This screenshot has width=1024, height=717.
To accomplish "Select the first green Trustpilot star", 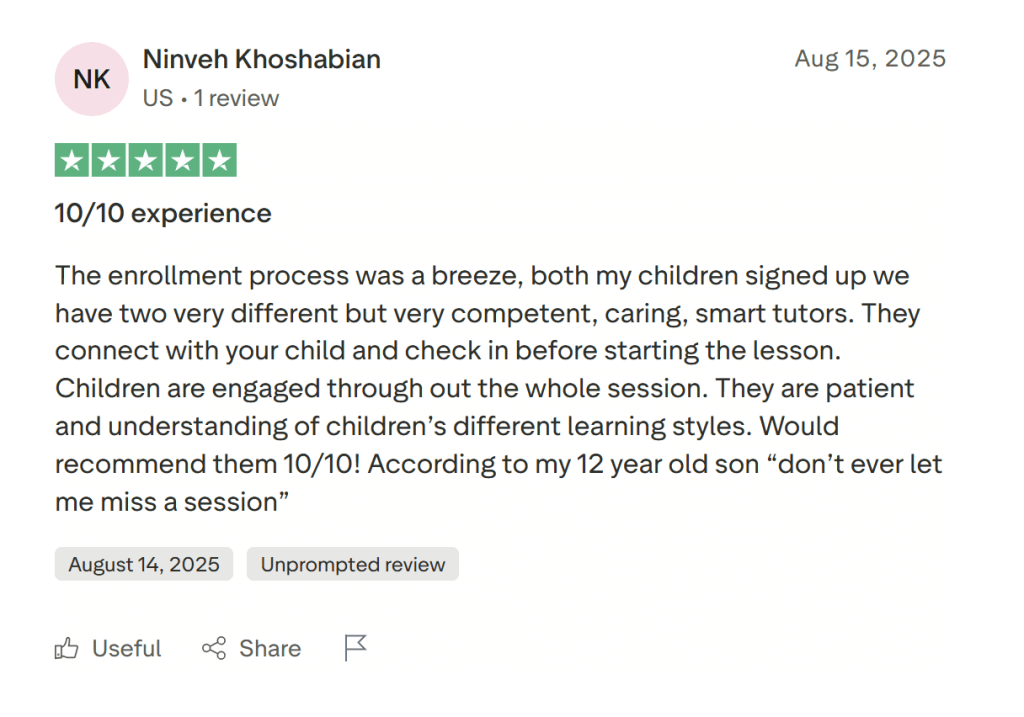I will [x=71, y=159].
